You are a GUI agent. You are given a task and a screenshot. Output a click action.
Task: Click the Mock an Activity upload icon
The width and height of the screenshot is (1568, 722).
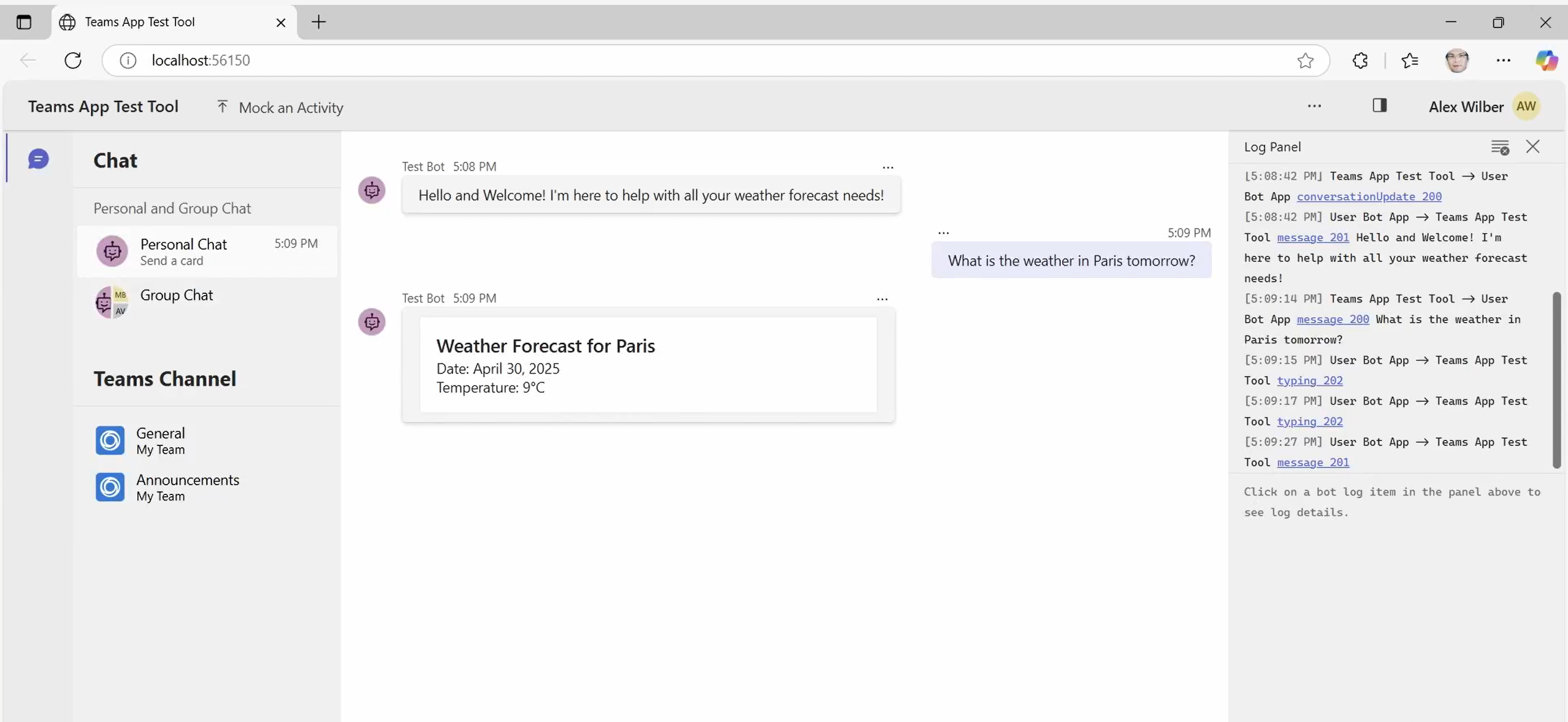coord(222,107)
